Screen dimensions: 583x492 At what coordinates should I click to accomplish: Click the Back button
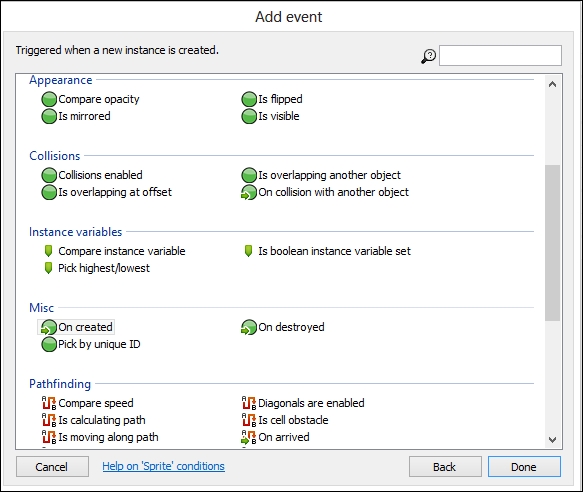pyautogui.click(x=445, y=467)
